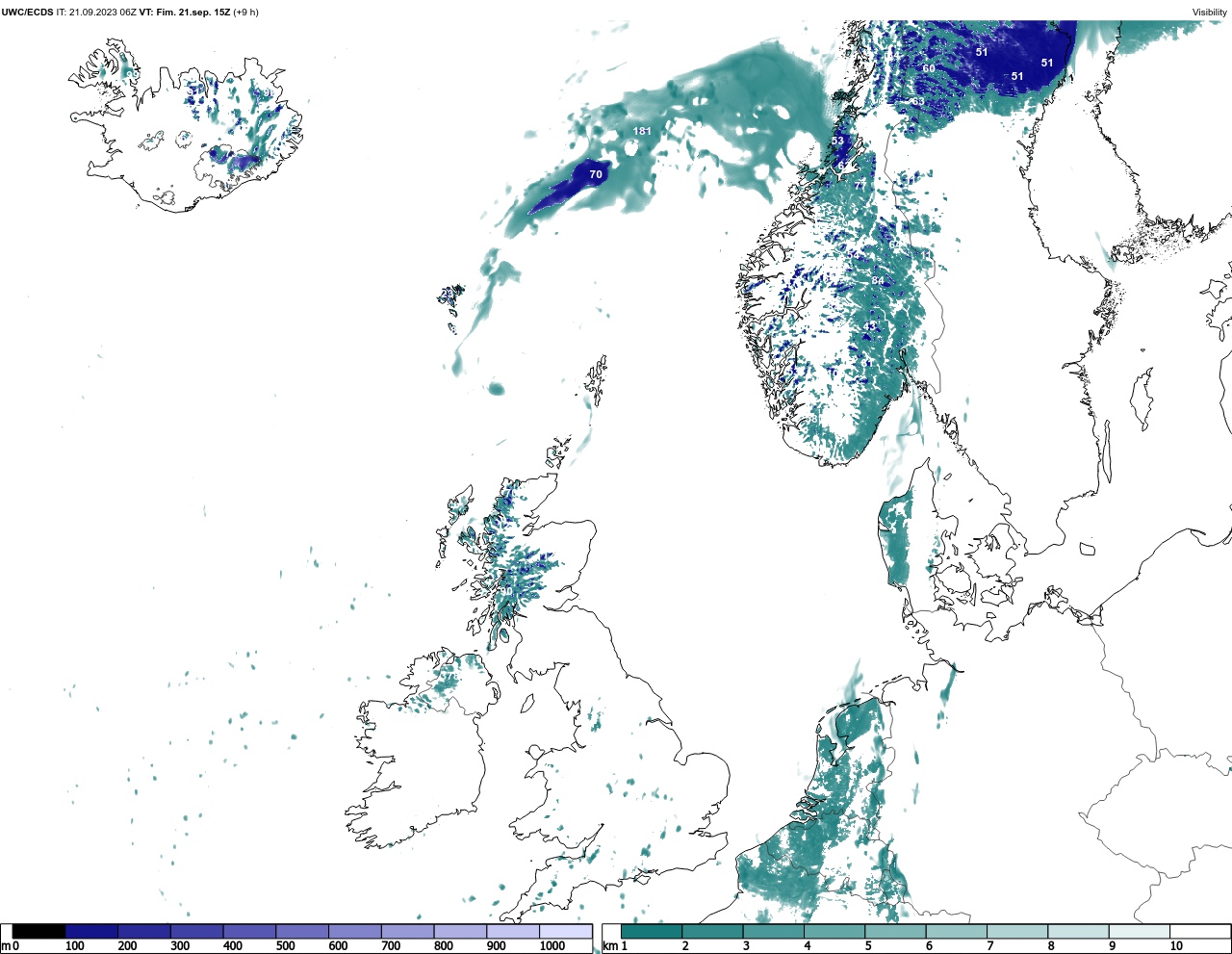Click the '181' visibility value label
1232x954 pixels.
coord(642,131)
